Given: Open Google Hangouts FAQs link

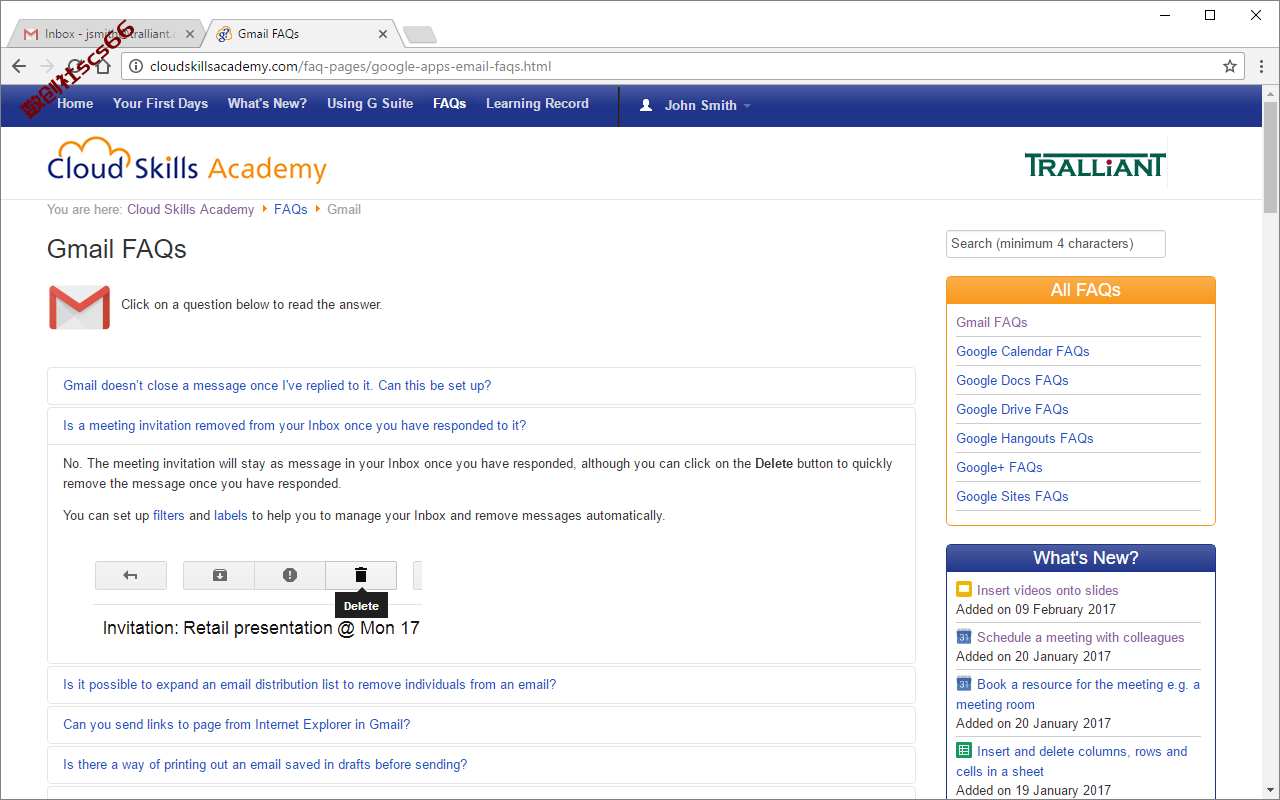Looking at the screenshot, I should click(x=1025, y=438).
